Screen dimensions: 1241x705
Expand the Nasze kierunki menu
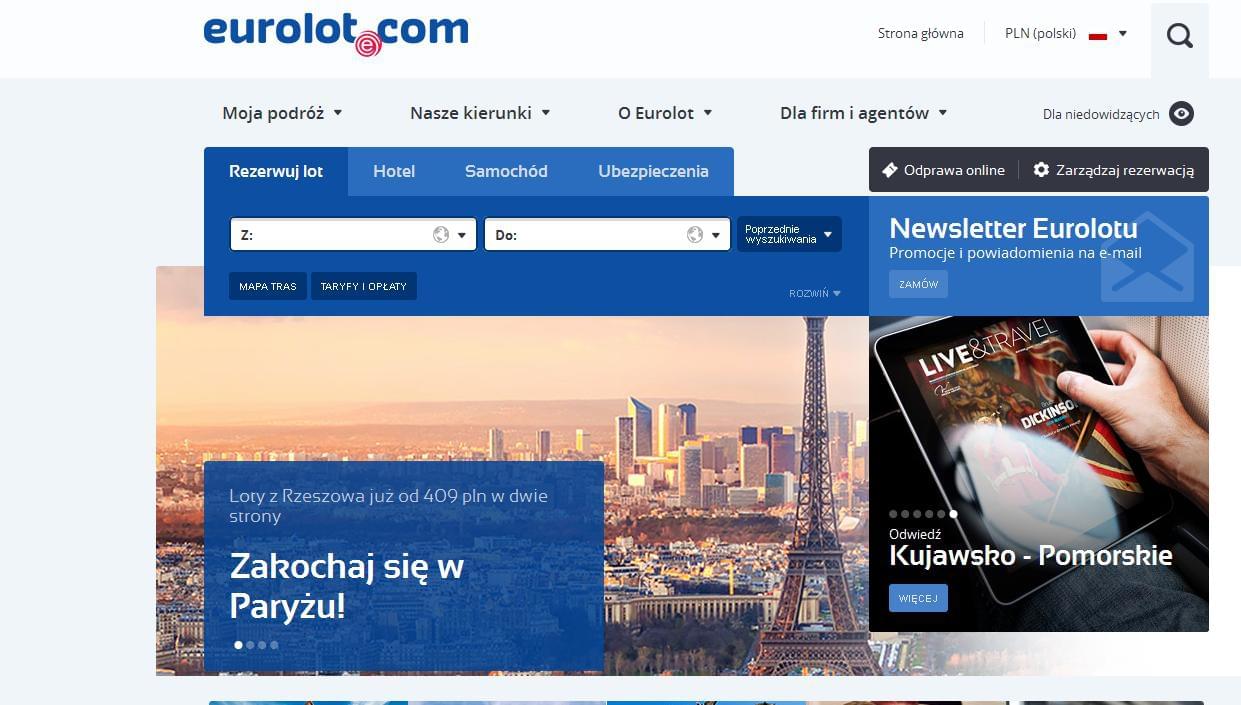pyautogui.click(x=480, y=113)
